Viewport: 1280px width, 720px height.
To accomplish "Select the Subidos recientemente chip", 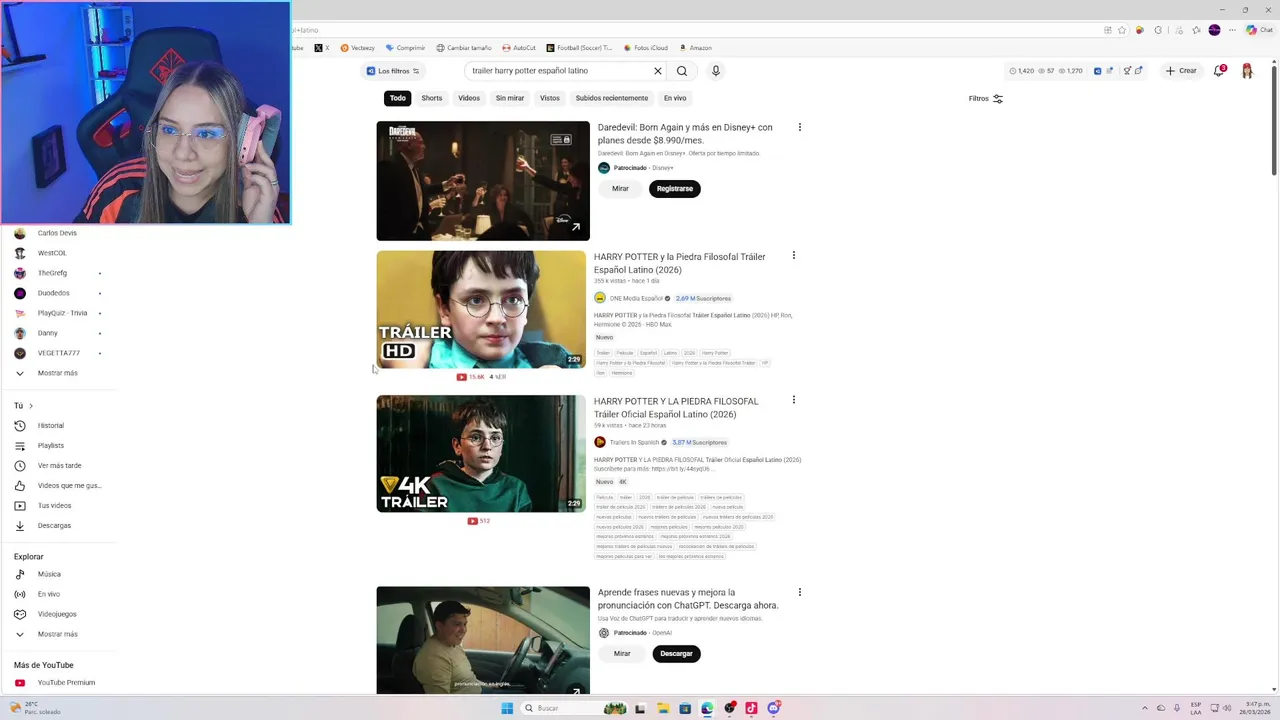I will (x=612, y=98).
